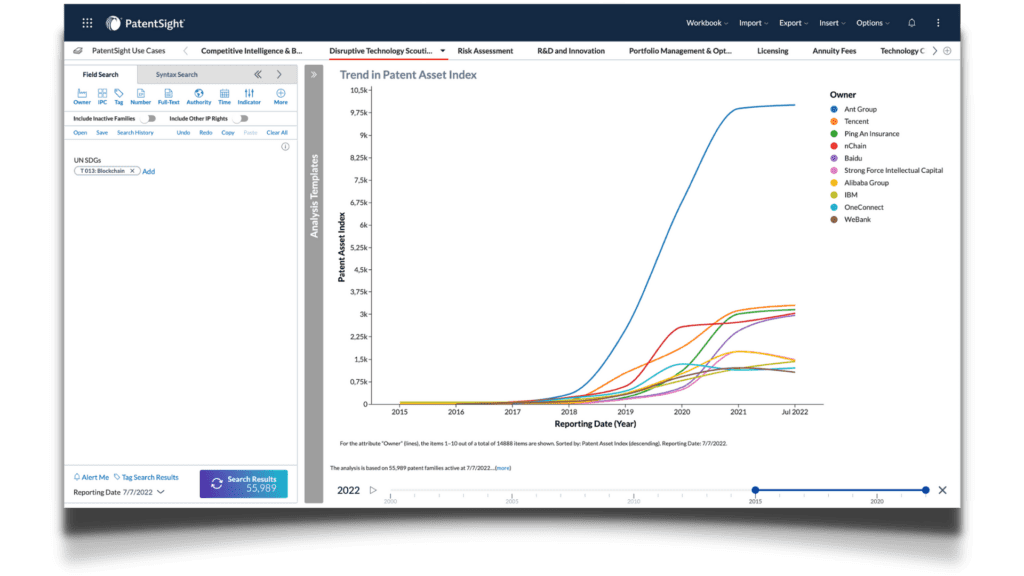The width and height of the screenshot is (1024, 576).
Task: Expand the Export menu
Action: [x=795, y=22]
